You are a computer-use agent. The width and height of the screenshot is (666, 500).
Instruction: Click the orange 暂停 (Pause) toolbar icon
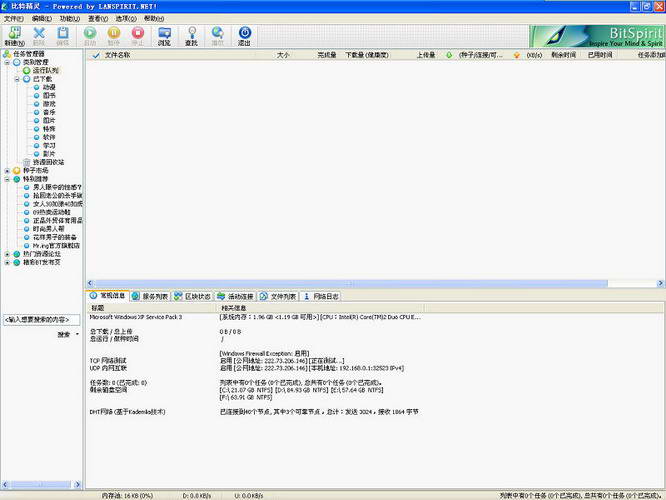115,34
